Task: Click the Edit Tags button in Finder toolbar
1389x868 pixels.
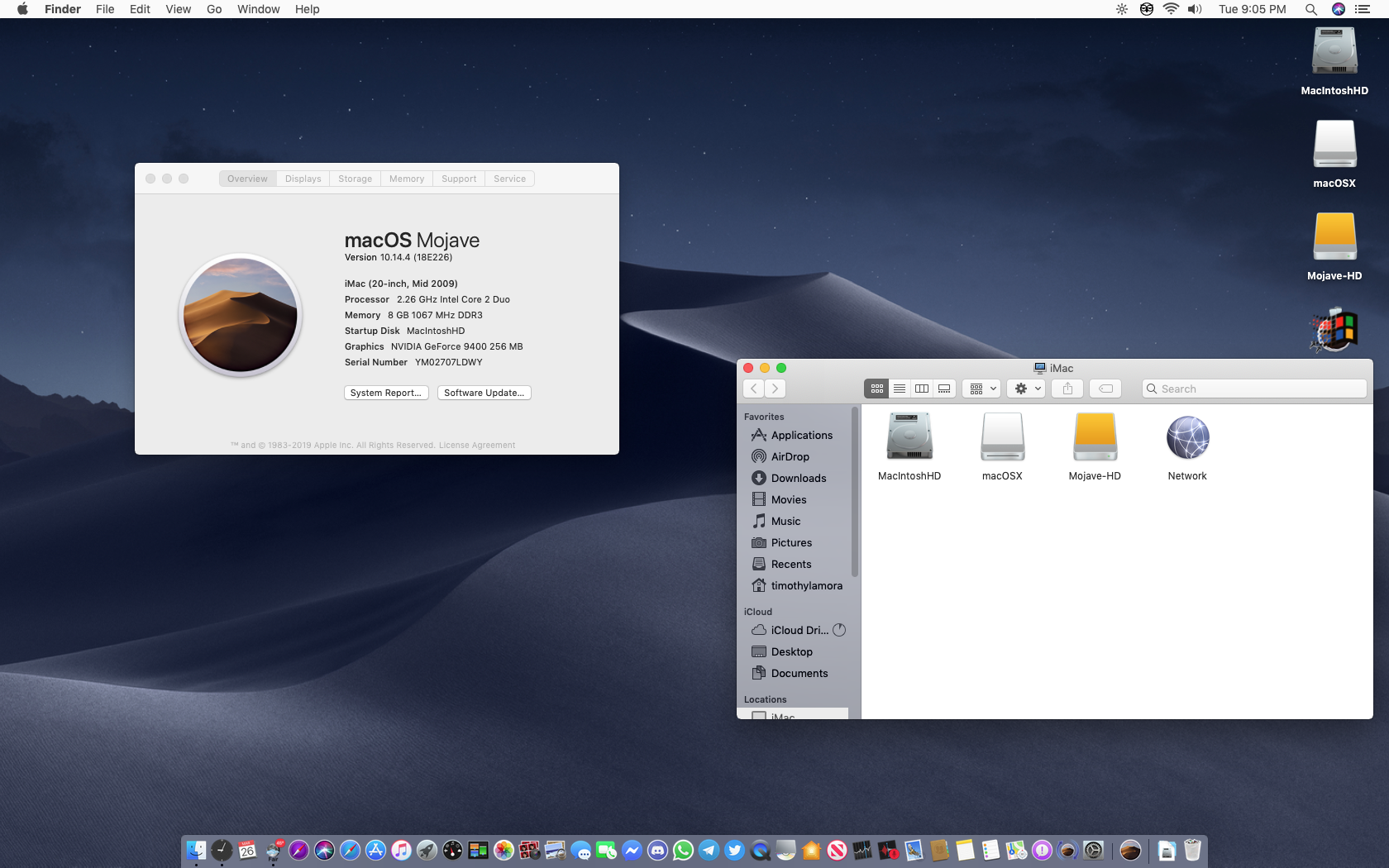Action: (1105, 389)
